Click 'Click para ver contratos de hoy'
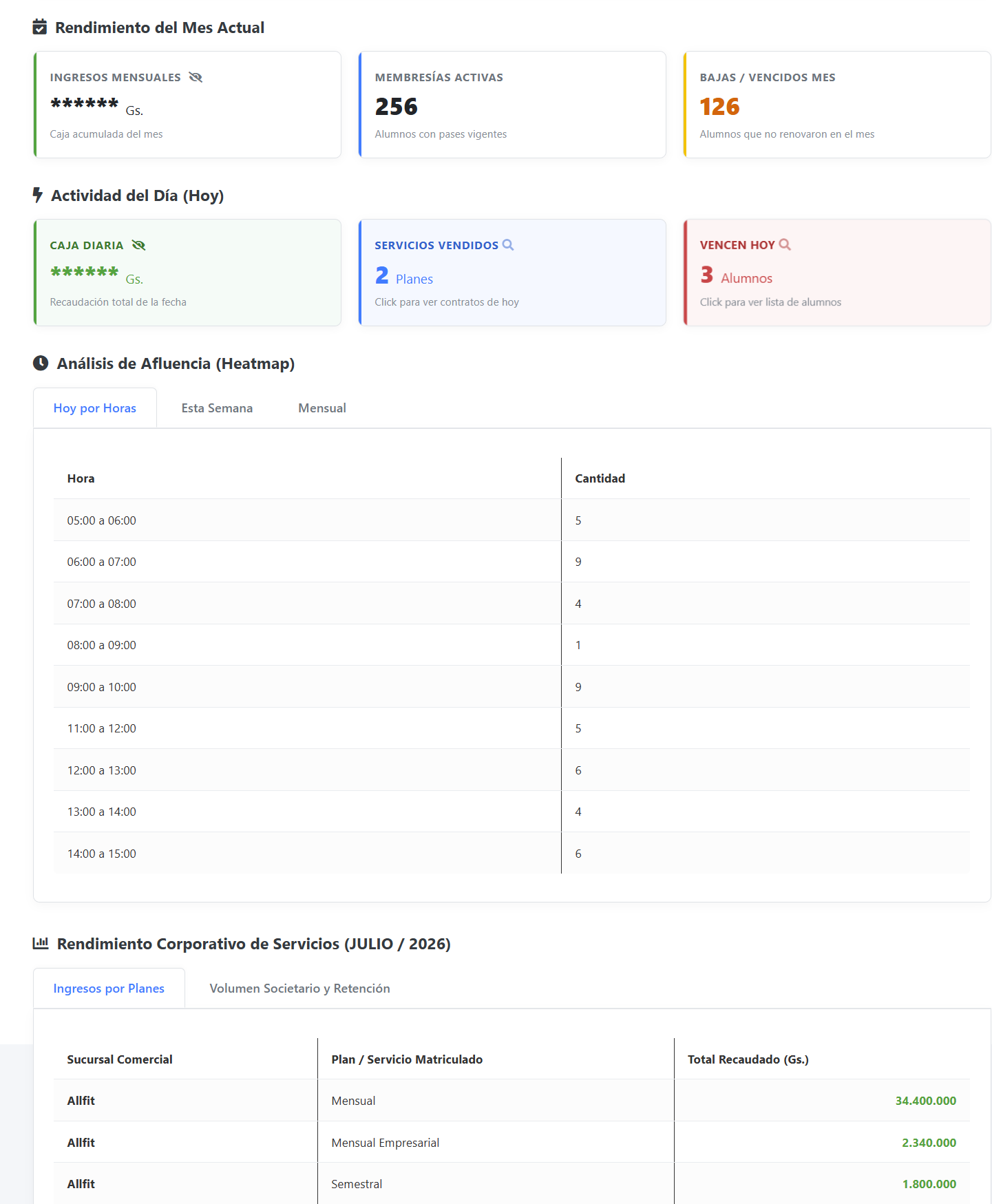Viewport: 992px width, 1204px height. [447, 302]
